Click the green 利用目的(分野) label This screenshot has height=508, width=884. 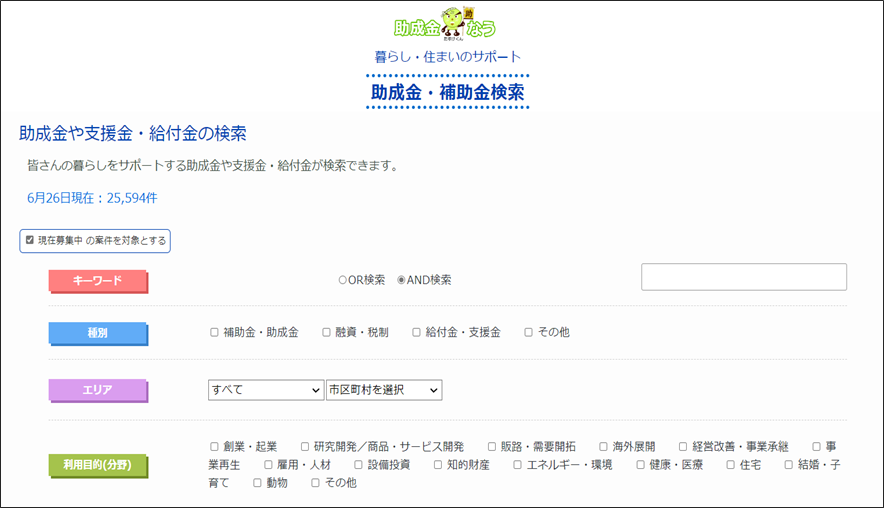(98, 464)
